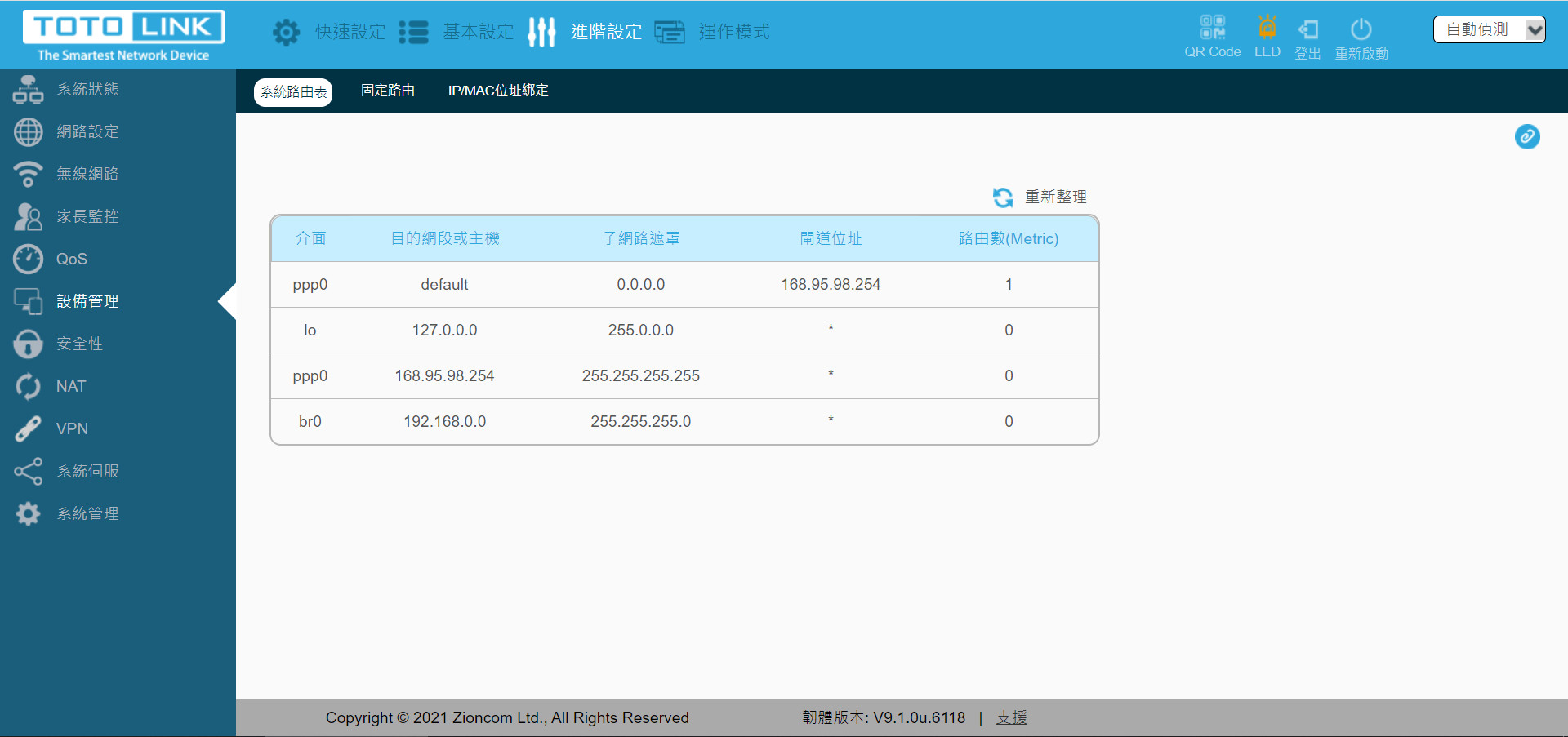Click the 閘道位址 column header
1568x737 pixels.
[831, 238]
